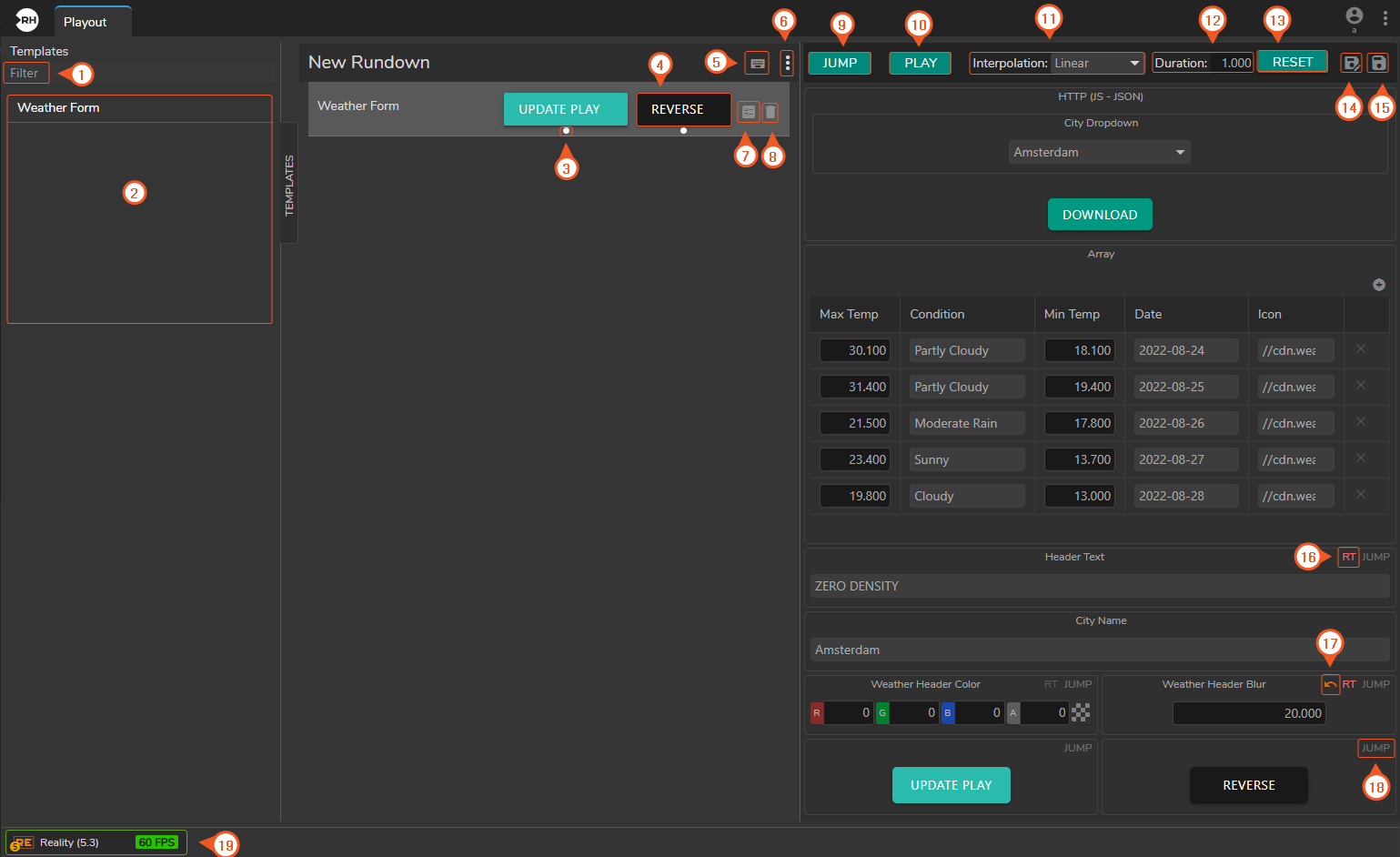Open the Weather Header Color checkered swatch
The width and height of the screenshot is (1400, 857).
pos(1080,712)
